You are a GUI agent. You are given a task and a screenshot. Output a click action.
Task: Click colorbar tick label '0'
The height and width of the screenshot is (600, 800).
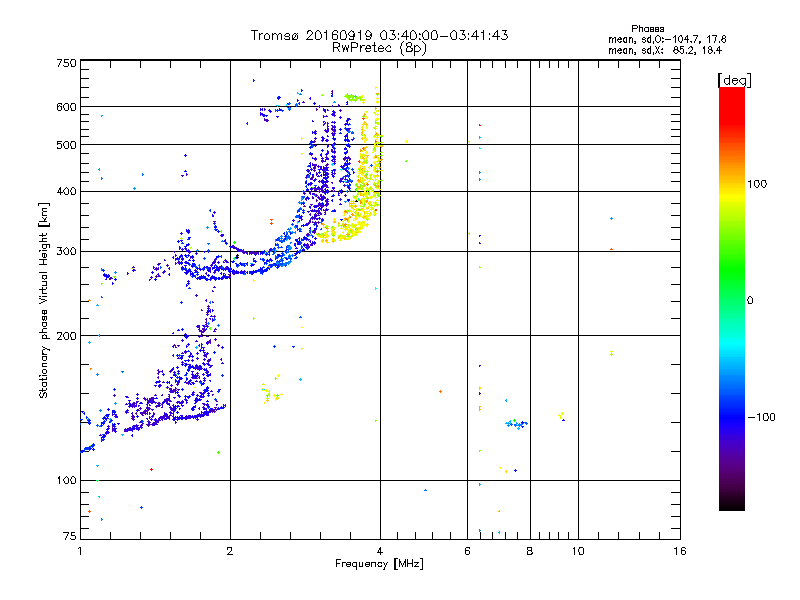pyautogui.click(x=750, y=301)
